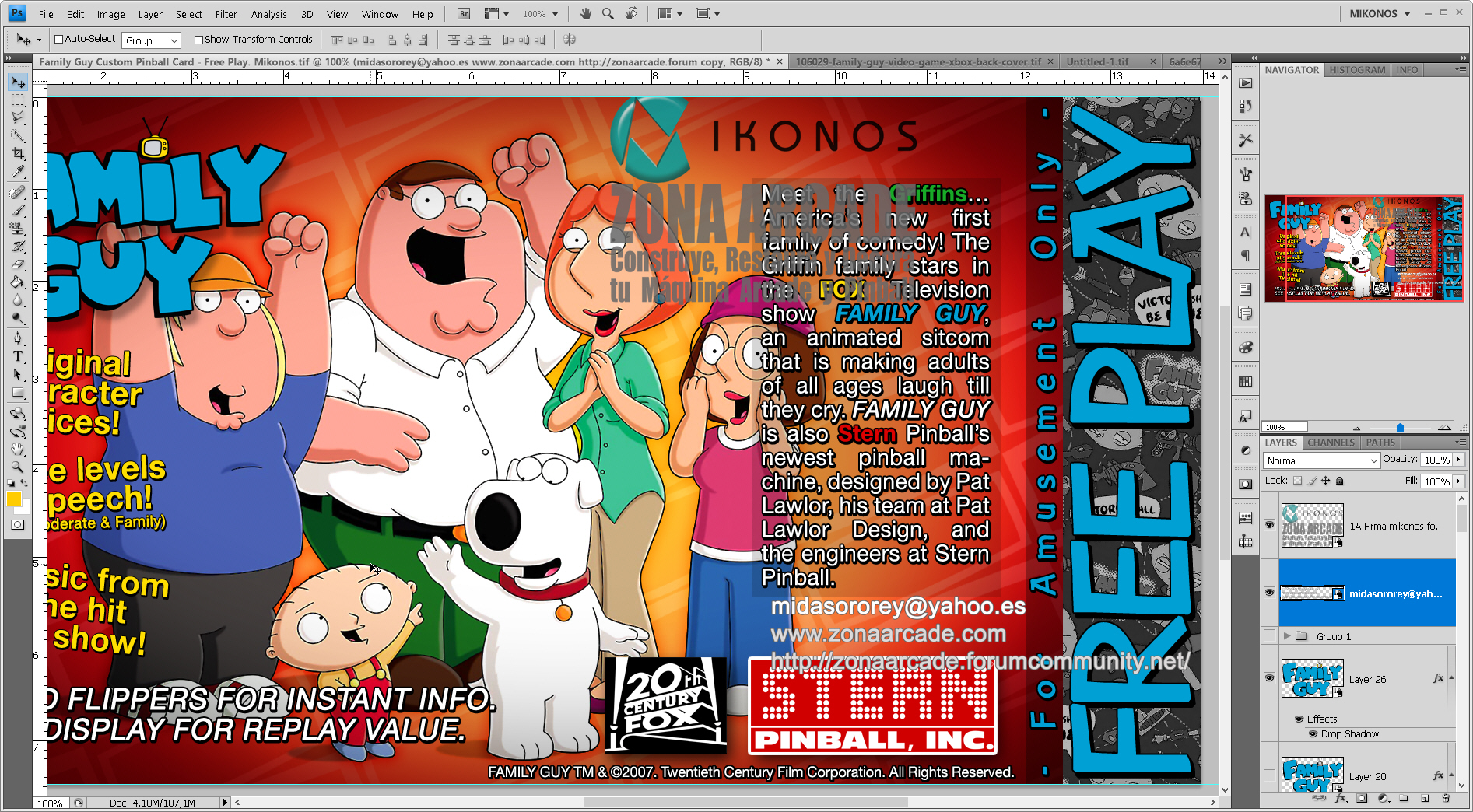The image size is (1473, 812).
Task: Select the Horizontal Type tool
Action: click(x=17, y=356)
